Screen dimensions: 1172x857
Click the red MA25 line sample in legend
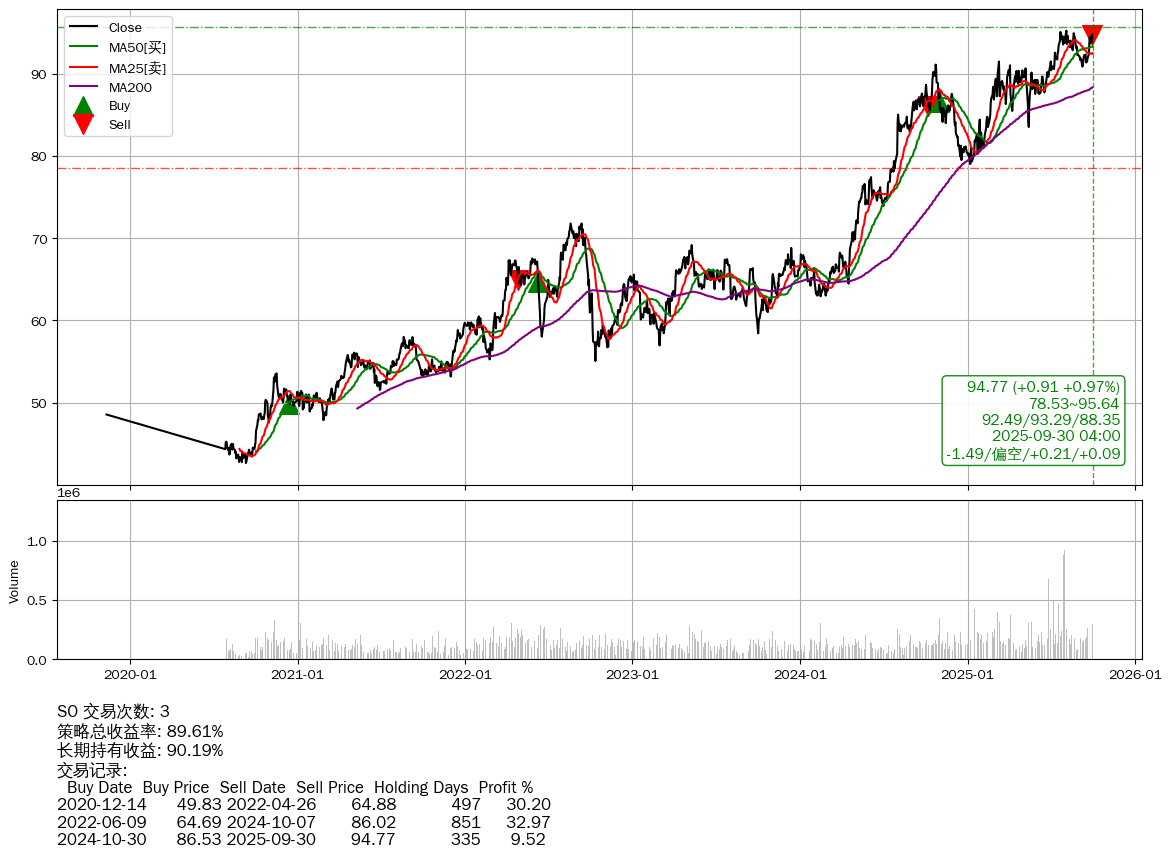(x=83, y=68)
